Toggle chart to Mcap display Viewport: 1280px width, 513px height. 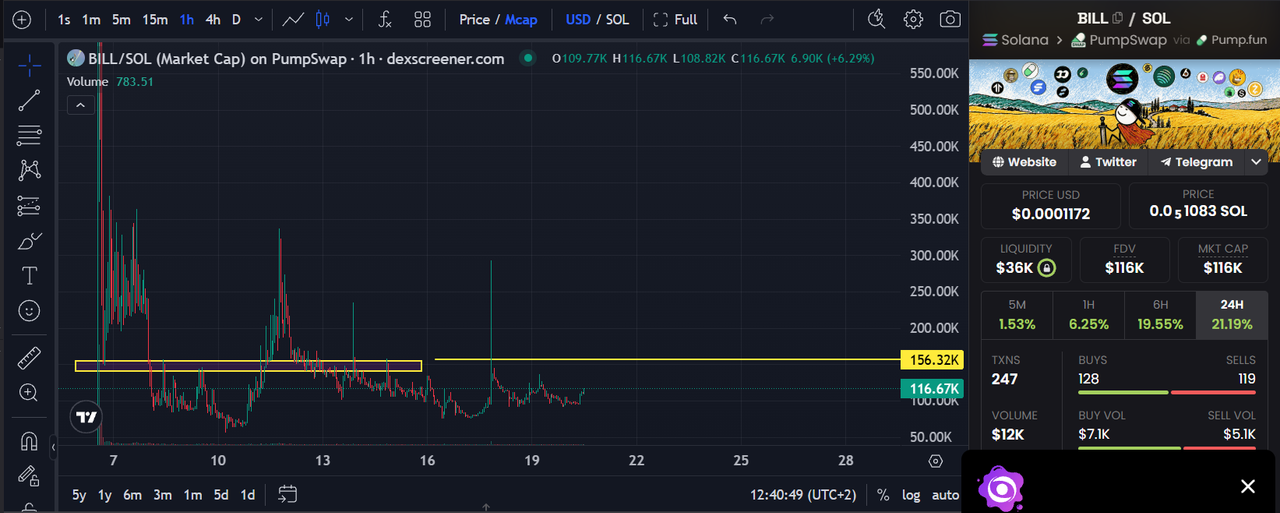pyautogui.click(x=521, y=19)
